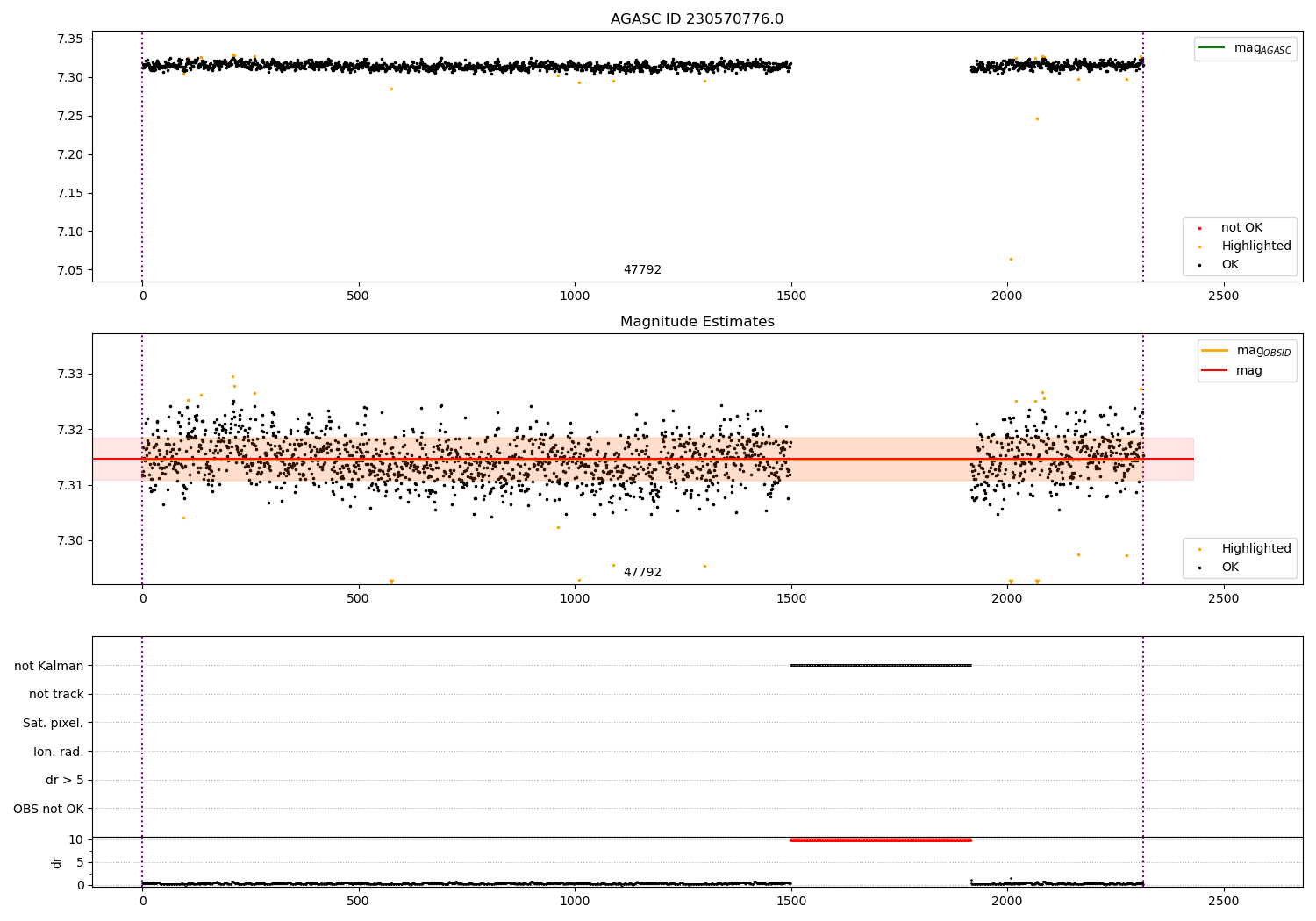
Task: Click the 7.25 tick on top plot
Action: coord(70,116)
